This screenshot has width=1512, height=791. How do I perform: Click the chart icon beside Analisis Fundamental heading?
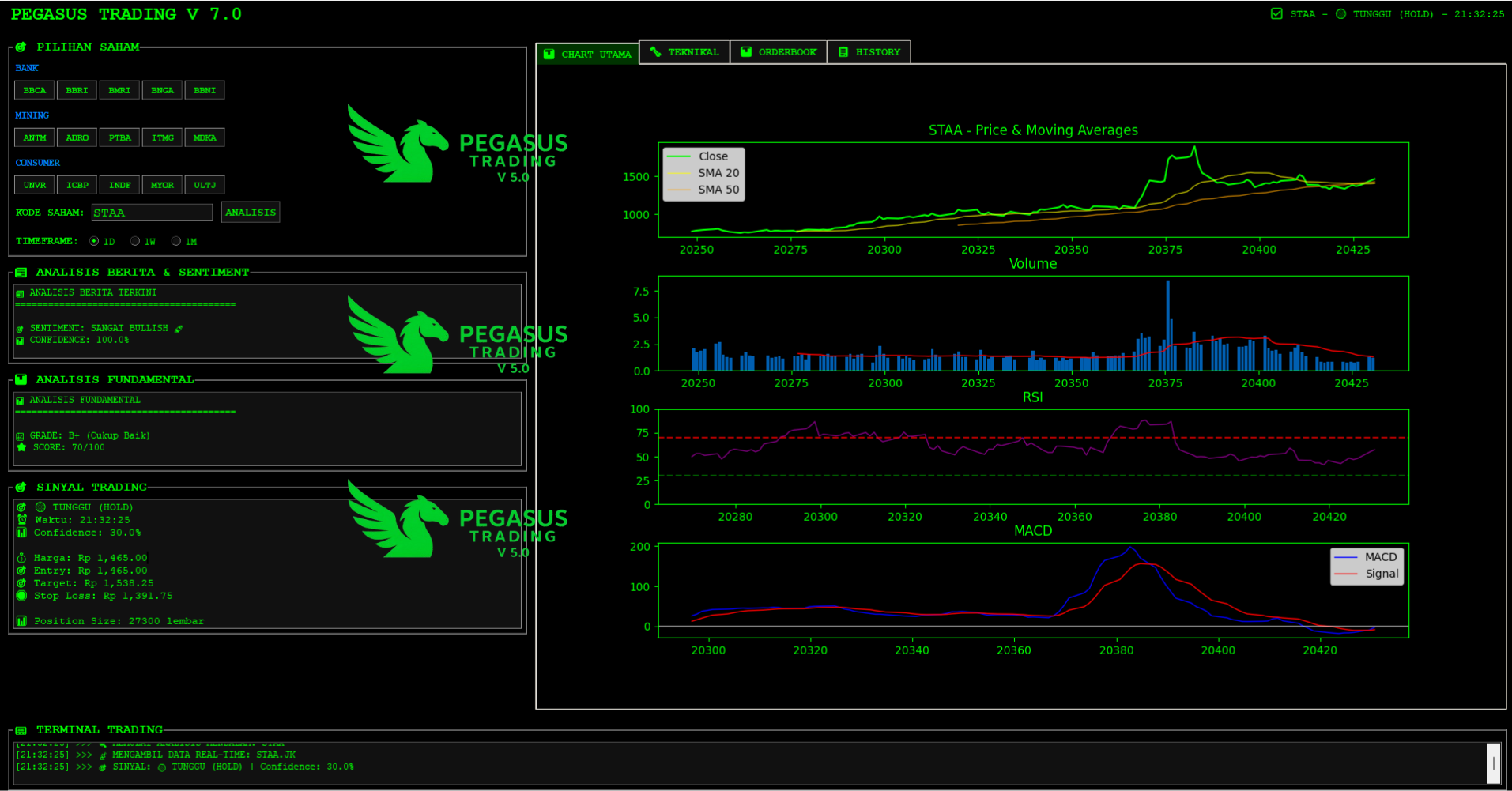coord(21,380)
